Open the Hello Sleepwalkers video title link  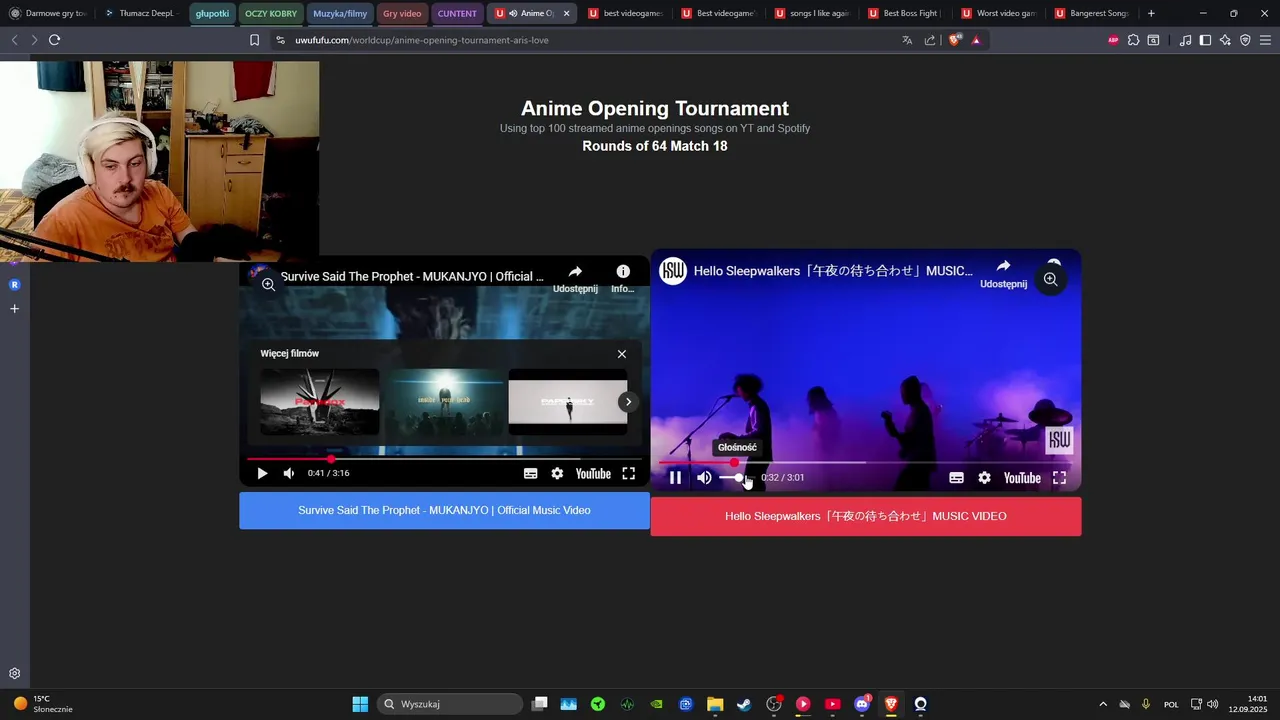(x=833, y=271)
